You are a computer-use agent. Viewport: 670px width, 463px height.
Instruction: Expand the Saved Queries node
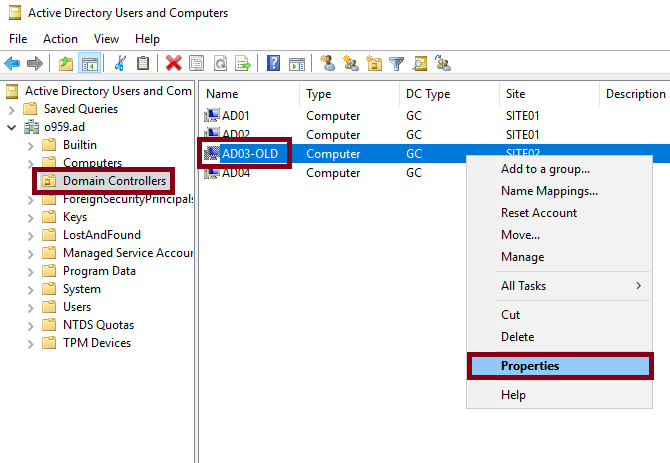point(12,110)
